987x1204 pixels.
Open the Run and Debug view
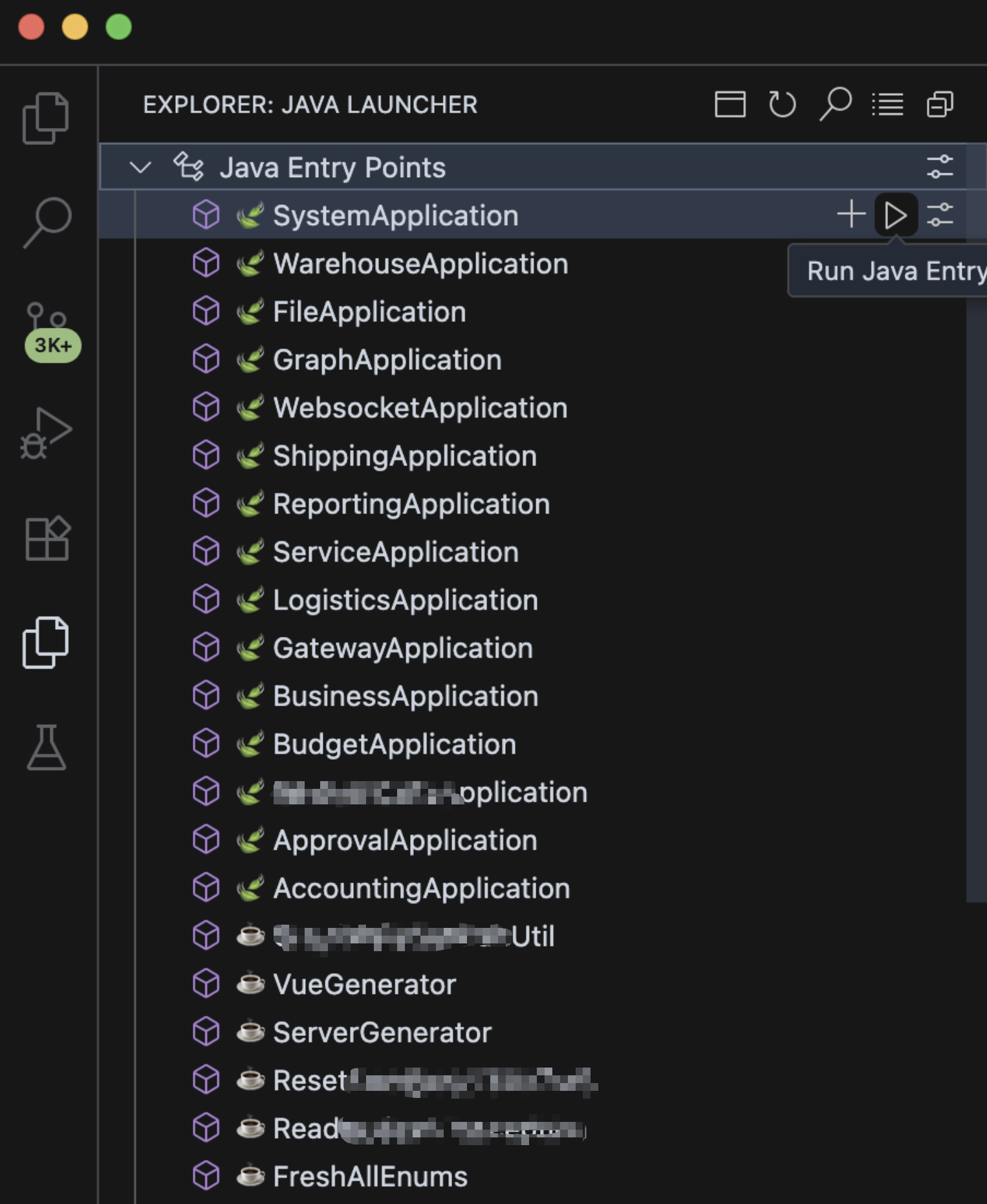click(47, 433)
